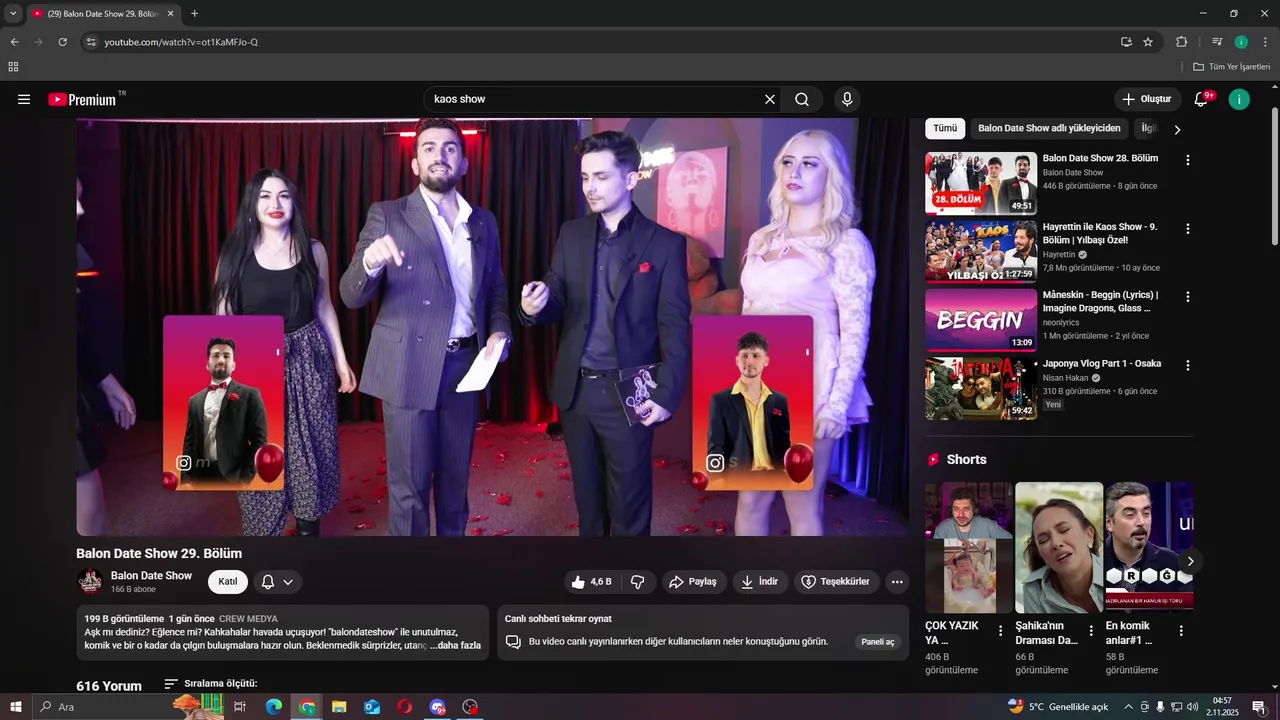The image size is (1280, 720).
Task: Open options menu for Hayrettin Kaos Show video
Action: 1188,229
